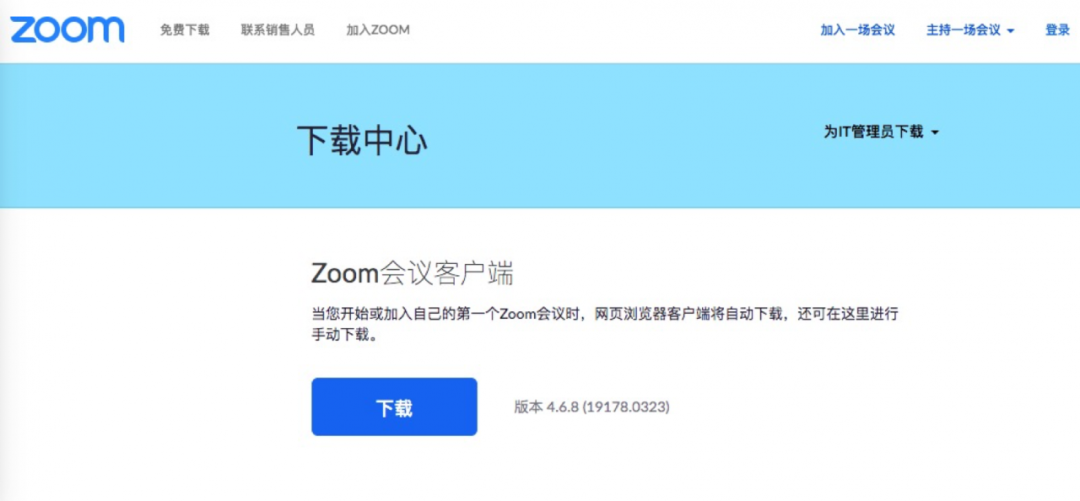Click the small arrow next to 为IT管理员下载
This screenshot has width=1080, height=501.
pos(935,132)
